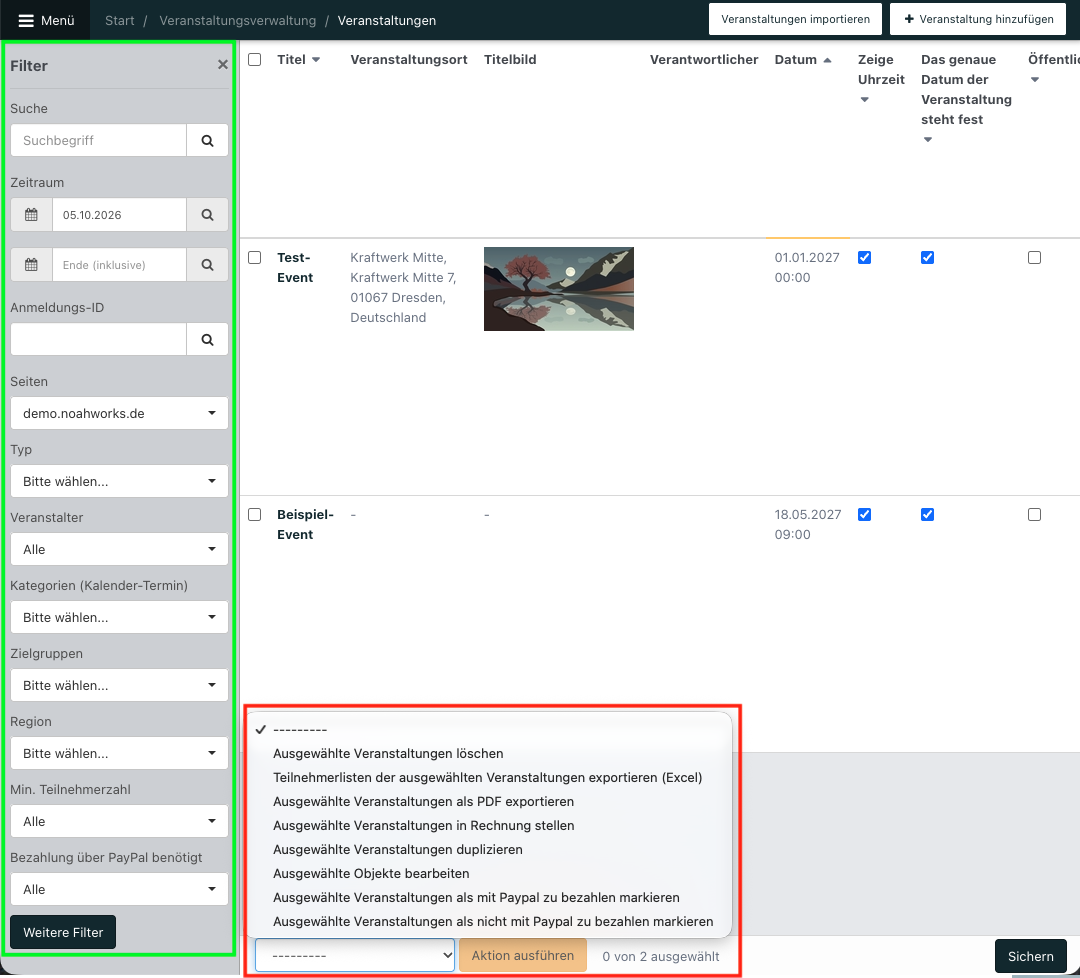Toggle the select-all checkbox in table header
The width and height of the screenshot is (1080, 978).
coord(255,60)
